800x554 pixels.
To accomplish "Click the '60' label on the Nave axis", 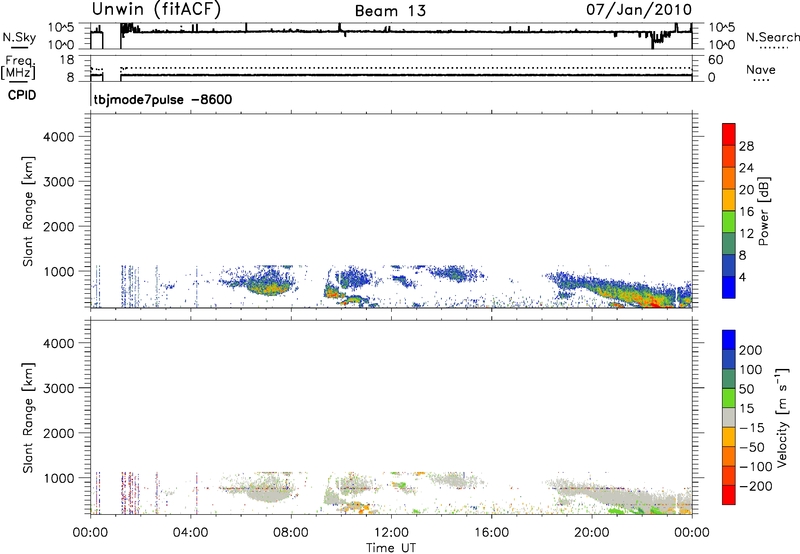I will pyautogui.click(x=715, y=60).
